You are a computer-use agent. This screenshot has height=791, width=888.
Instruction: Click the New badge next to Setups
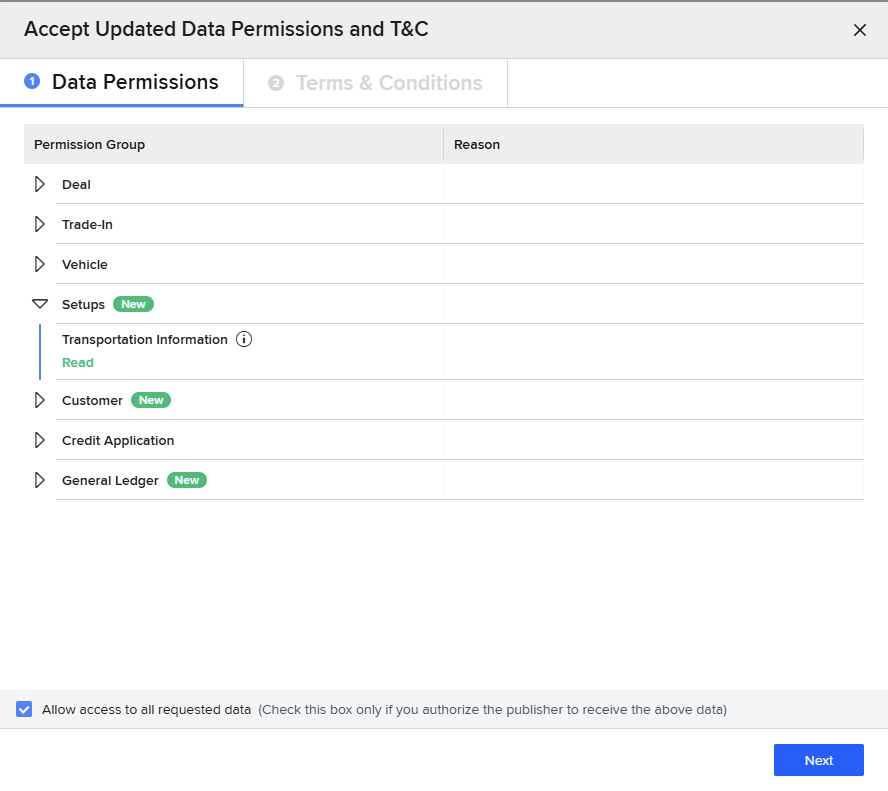point(133,304)
